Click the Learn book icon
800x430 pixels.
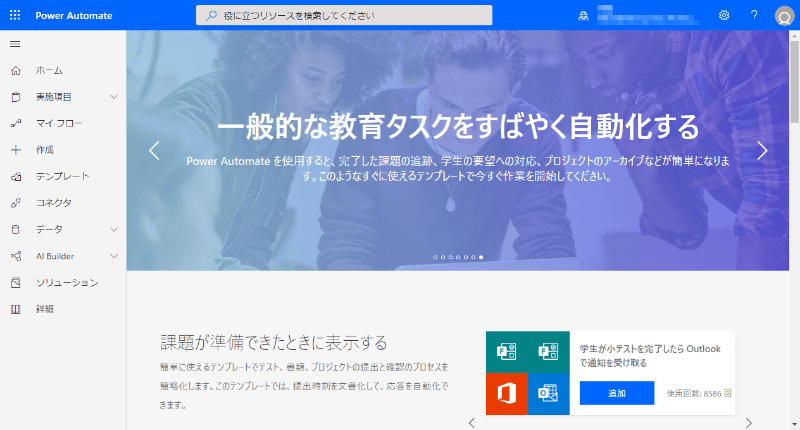pos(16,309)
